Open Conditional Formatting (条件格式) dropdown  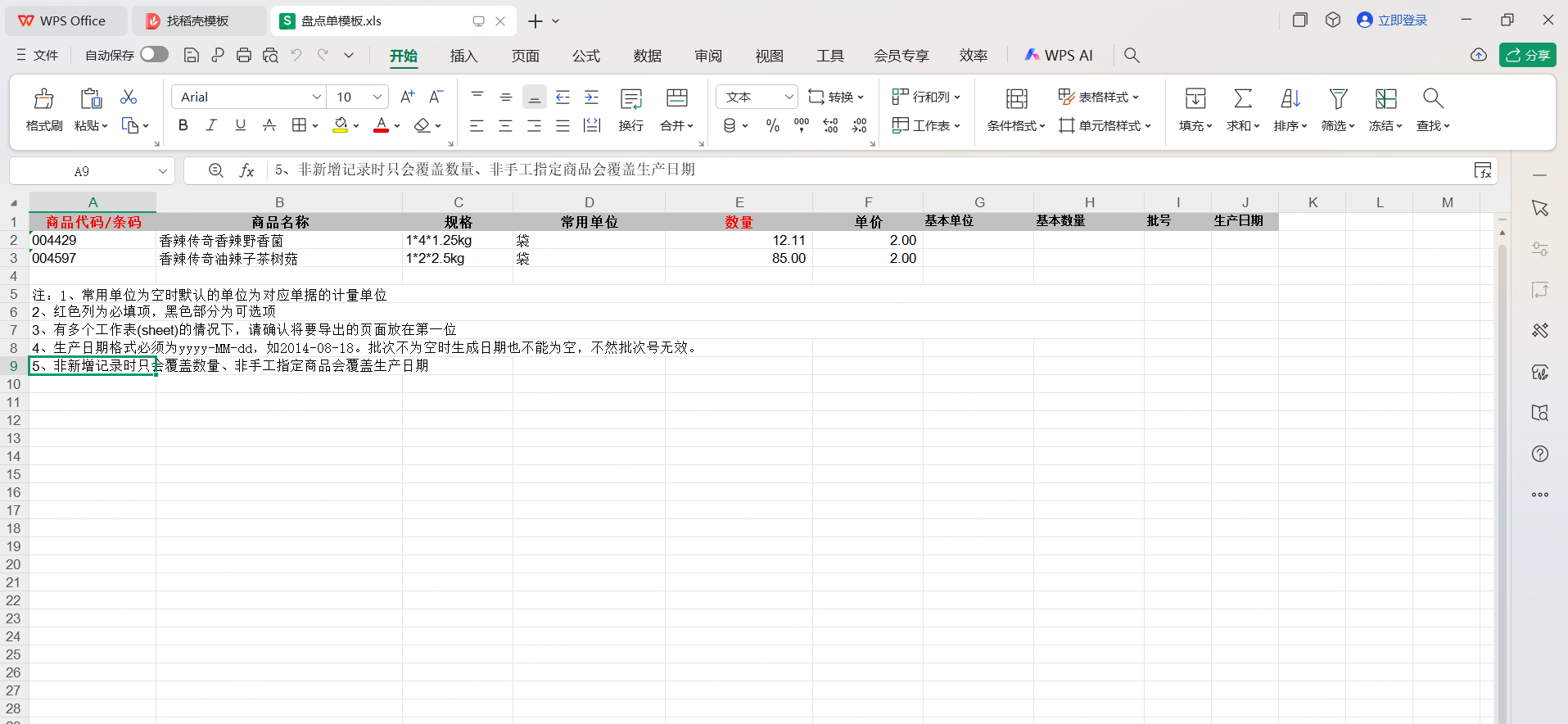1016,125
